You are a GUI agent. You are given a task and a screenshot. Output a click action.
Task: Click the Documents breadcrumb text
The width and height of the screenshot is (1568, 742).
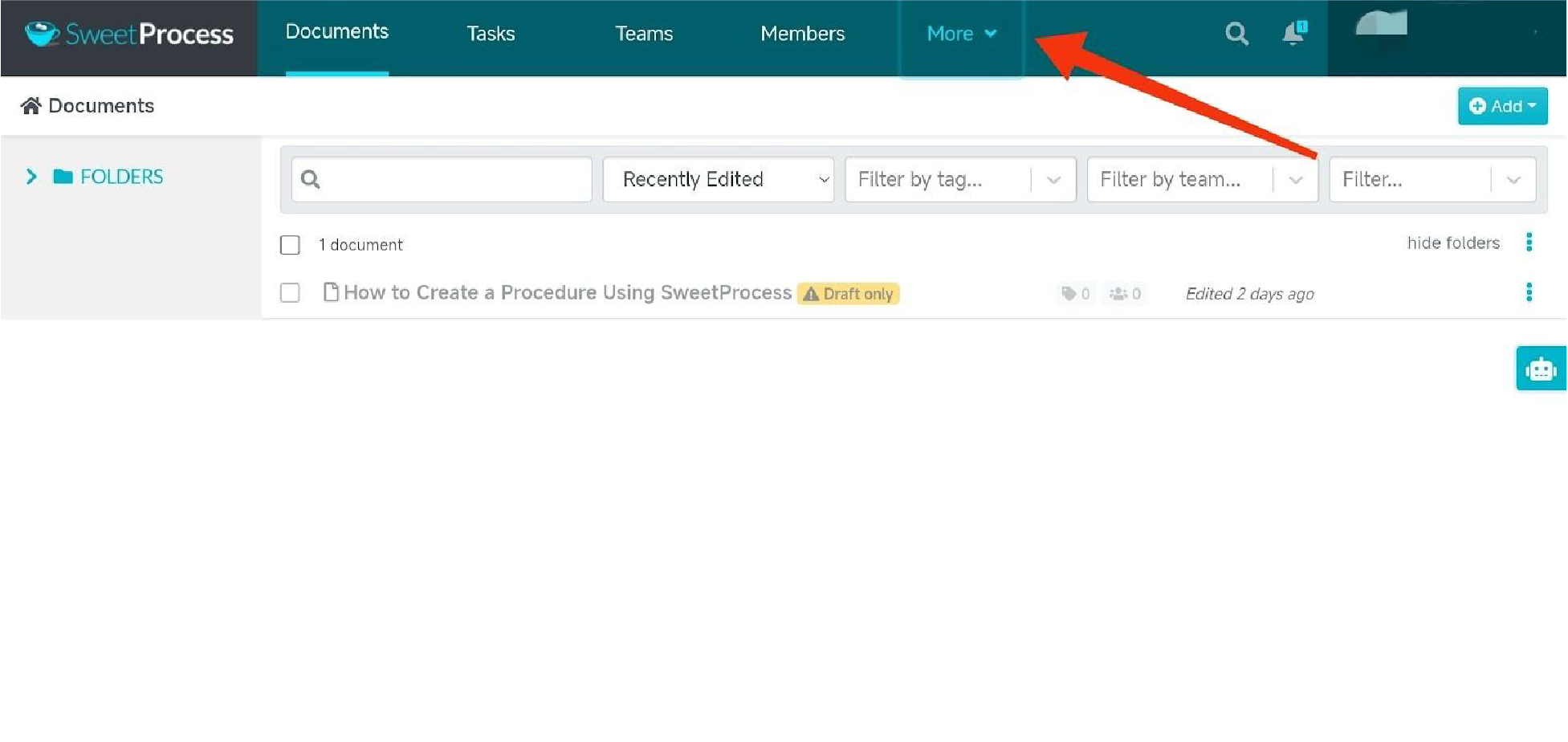coord(101,106)
